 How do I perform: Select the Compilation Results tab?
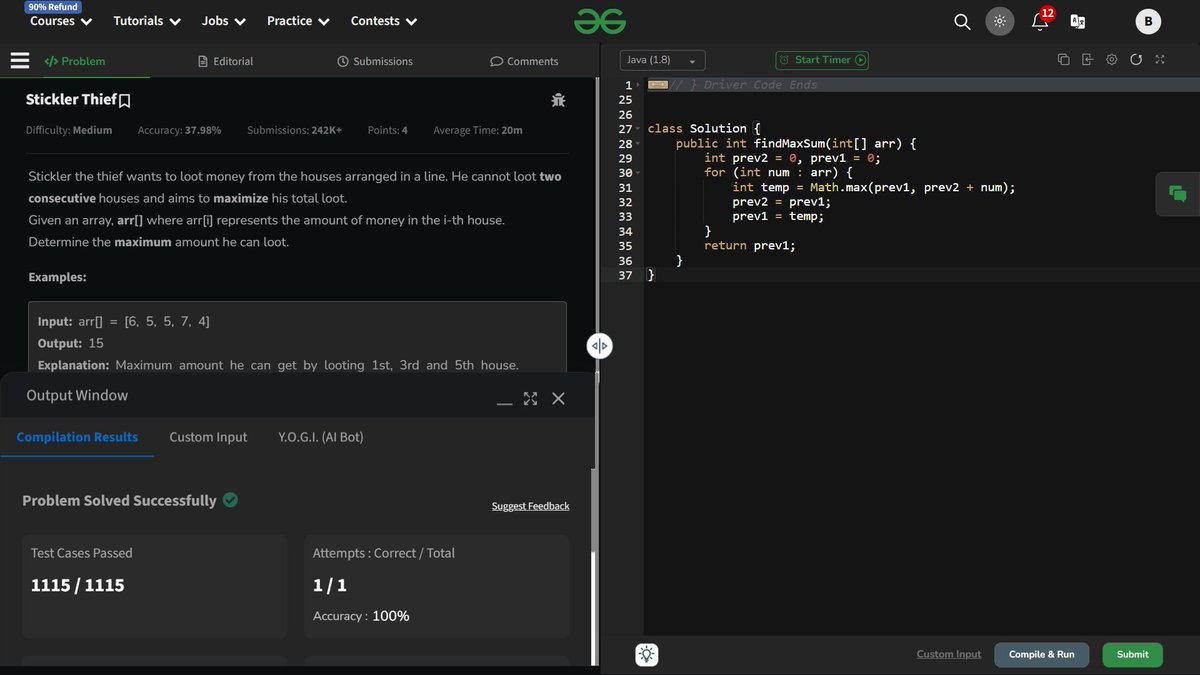[x=77, y=437]
